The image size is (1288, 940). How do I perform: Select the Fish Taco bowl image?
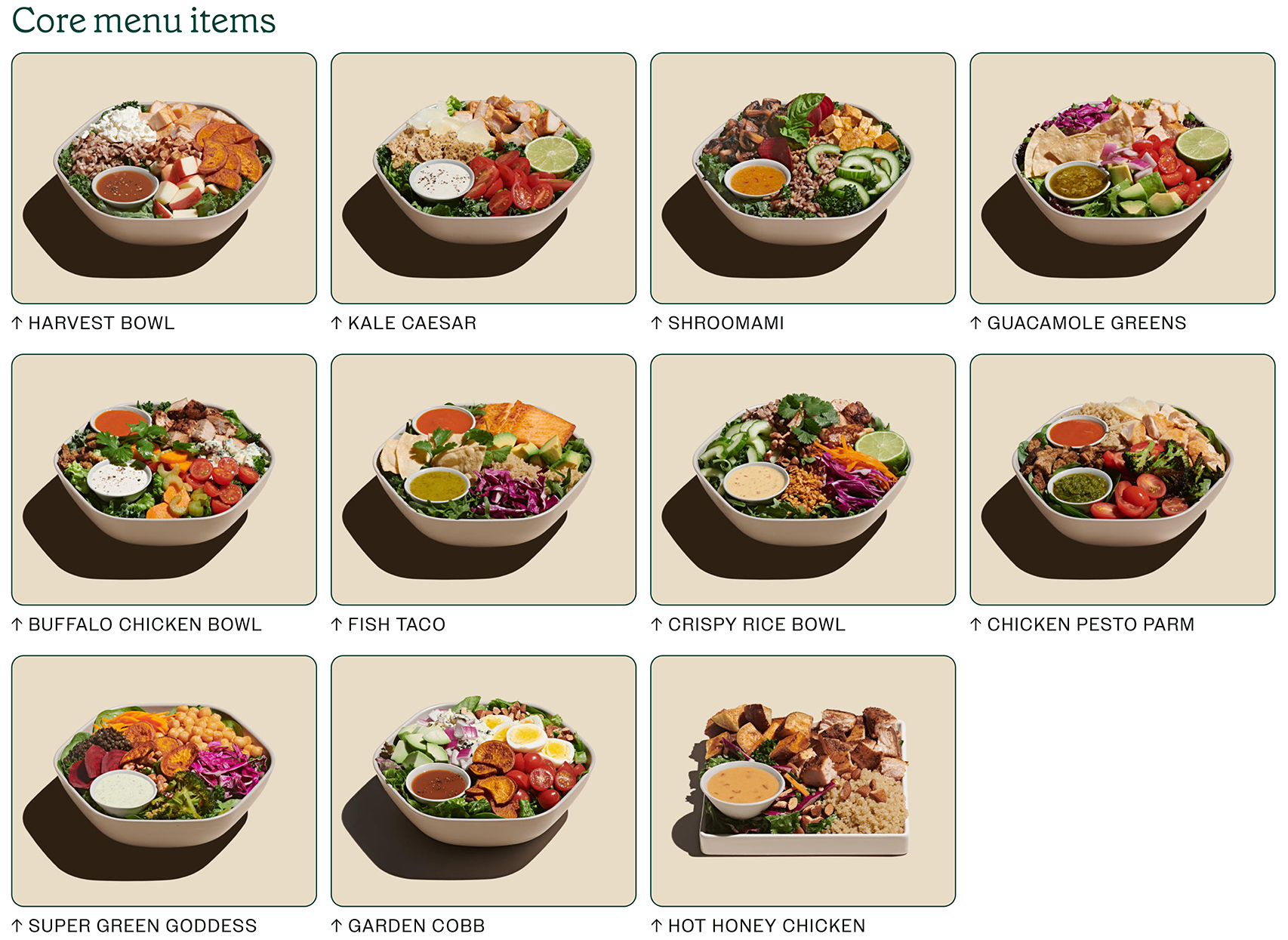[x=483, y=479]
